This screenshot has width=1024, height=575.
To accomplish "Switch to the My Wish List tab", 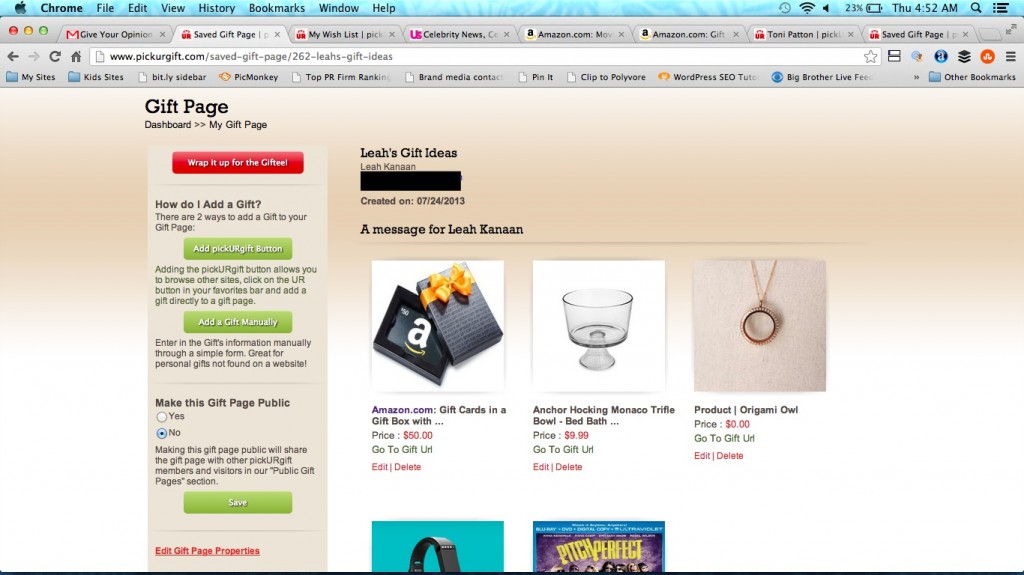I will pos(345,34).
